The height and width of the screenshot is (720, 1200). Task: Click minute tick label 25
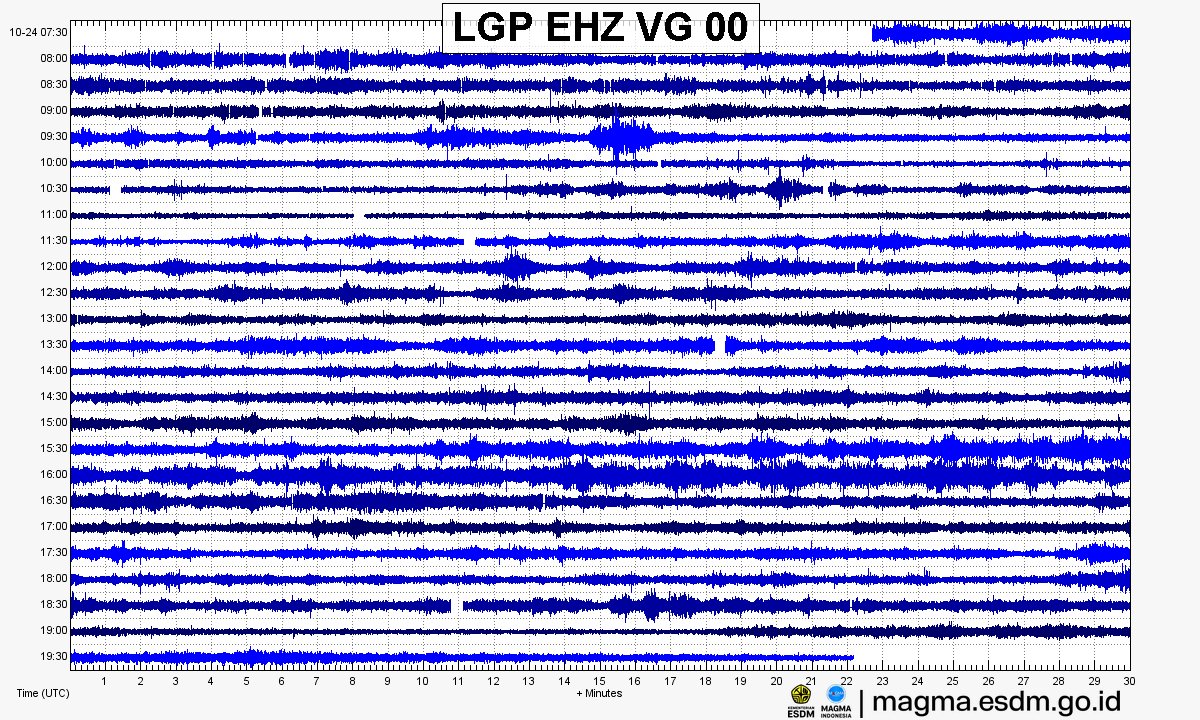(x=953, y=681)
